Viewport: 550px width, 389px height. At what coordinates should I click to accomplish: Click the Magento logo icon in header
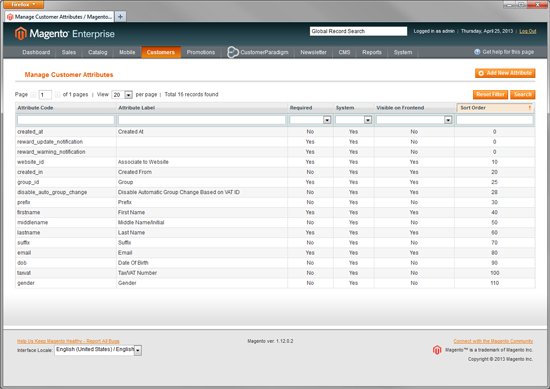click(21, 34)
